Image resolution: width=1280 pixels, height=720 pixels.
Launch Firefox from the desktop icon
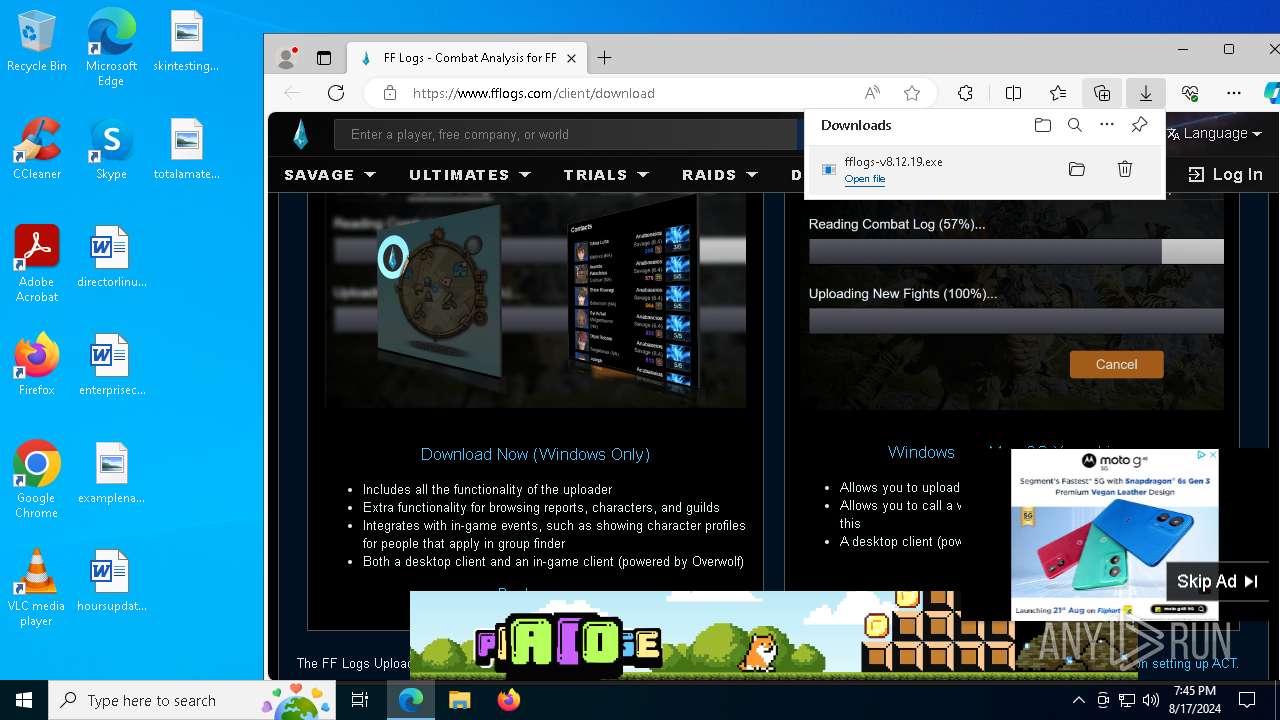37,365
